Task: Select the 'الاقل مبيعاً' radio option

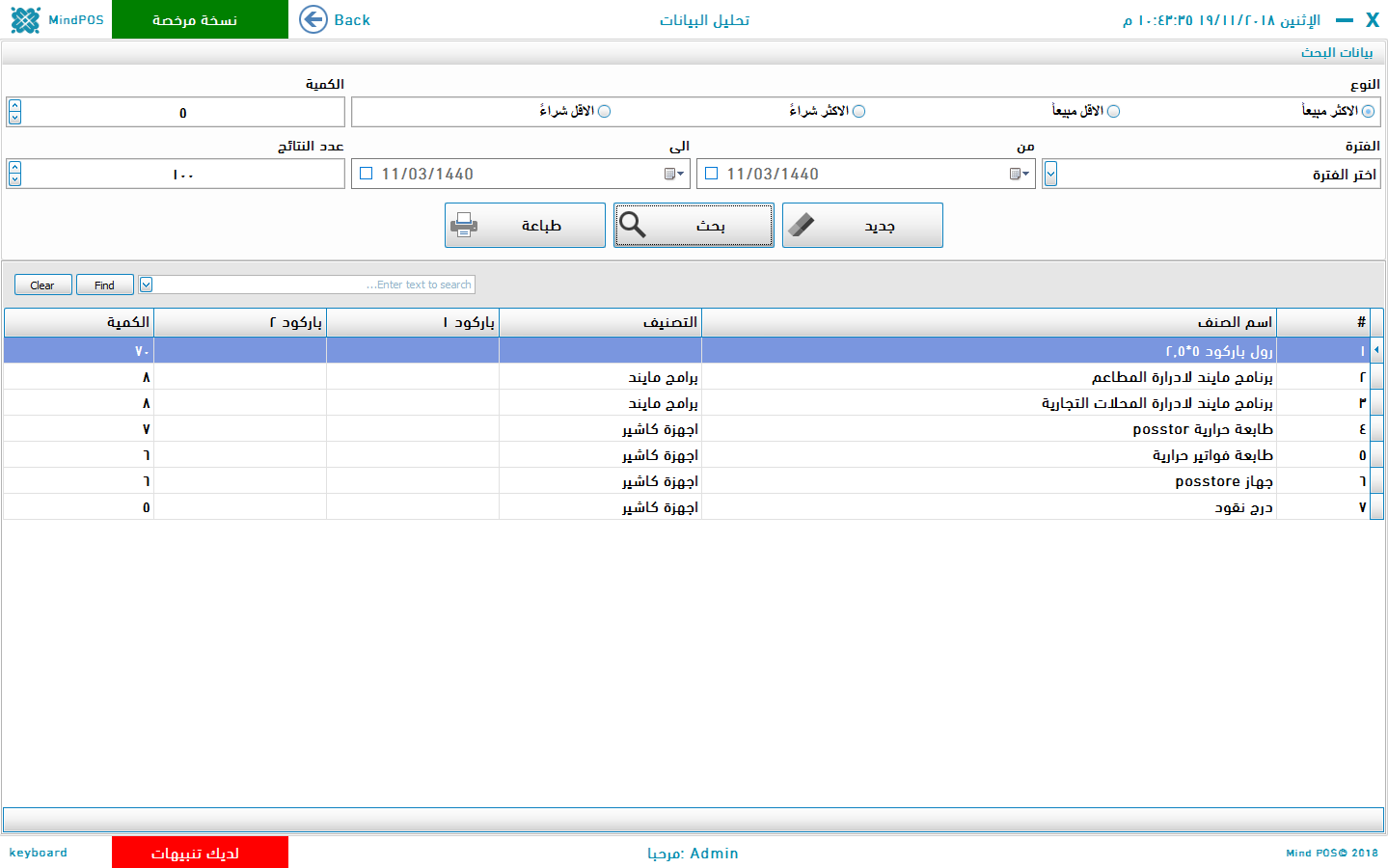Action: [x=1113, y=111]
